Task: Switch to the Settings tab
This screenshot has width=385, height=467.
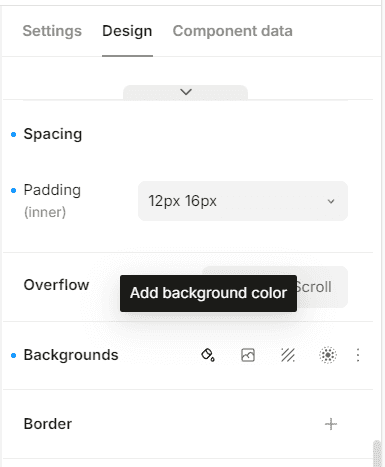Action: point(52,31)
